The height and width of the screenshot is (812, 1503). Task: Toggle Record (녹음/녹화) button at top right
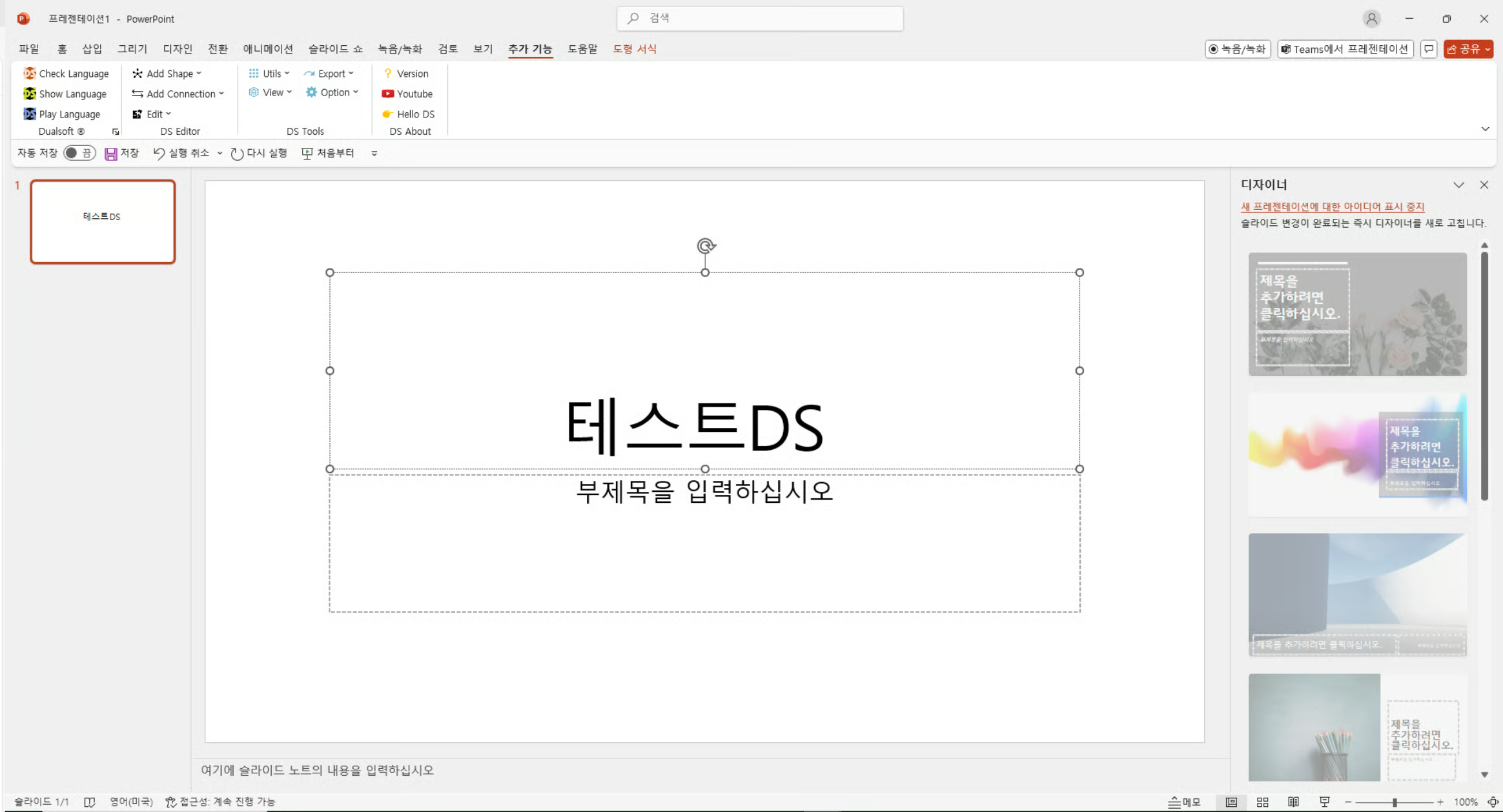click(x=1237, y=49)
